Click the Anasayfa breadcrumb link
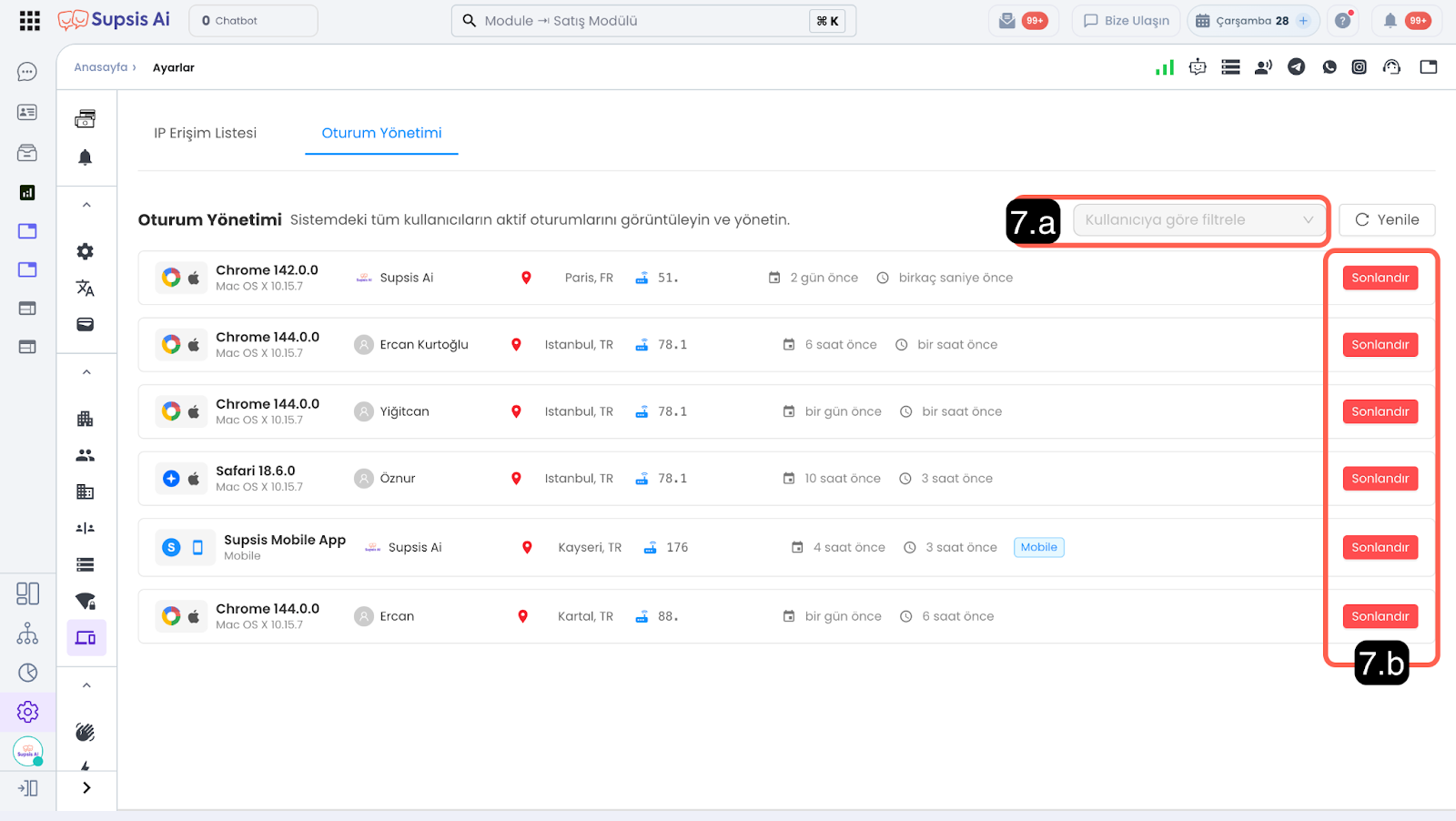The height and width of the screenshot is (821, 1456). click(100, 67)
